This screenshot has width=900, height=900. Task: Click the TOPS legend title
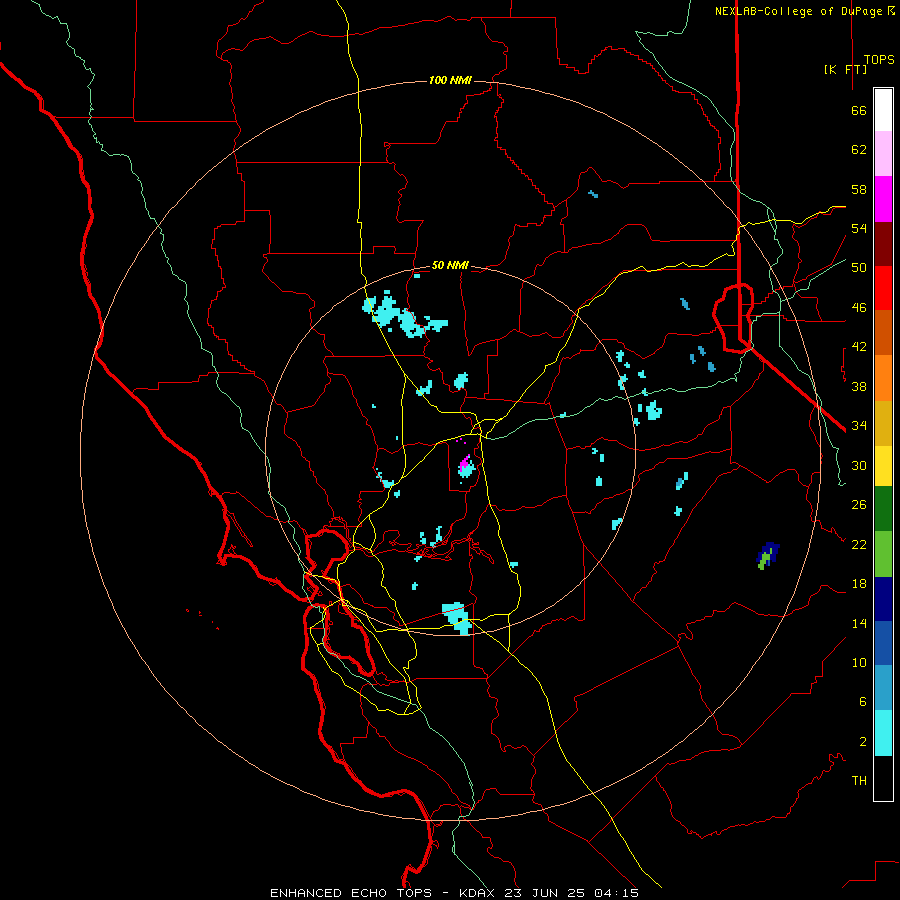coord(879,60)
